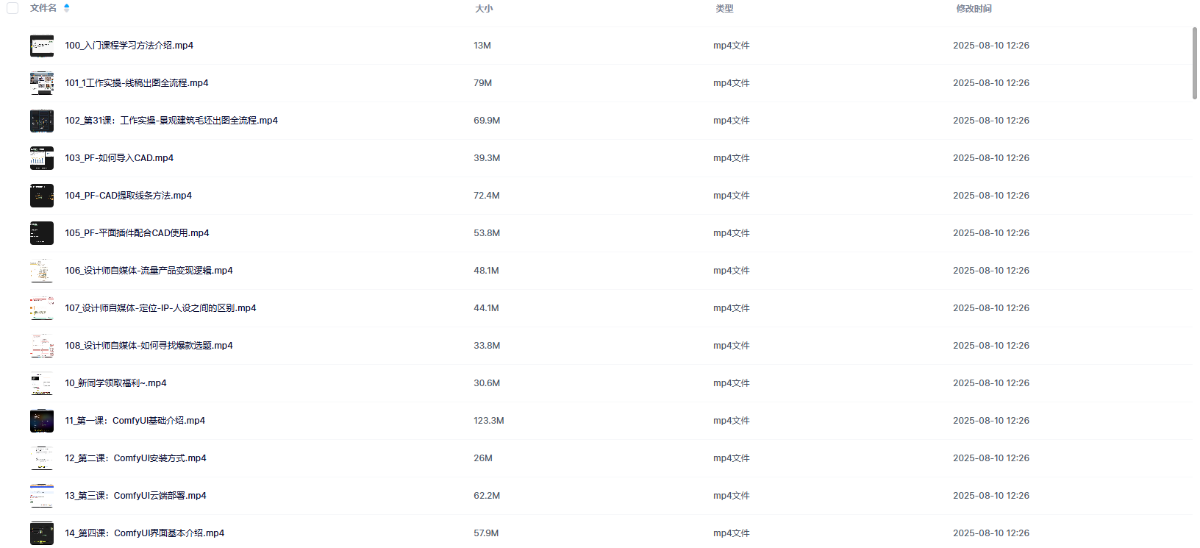Screen dimensions: 1200x548
Task: Click the vertical scrollbar on the right edge
Action: [1194, 64]
